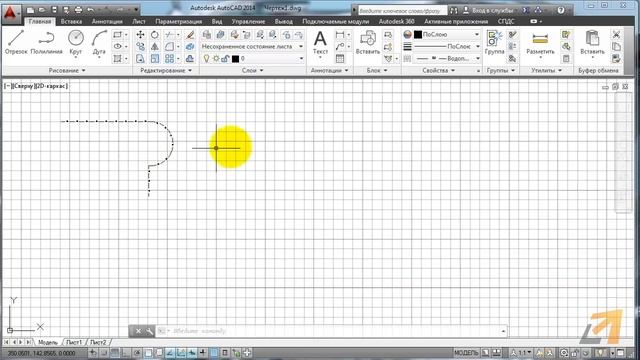Expand the Редактирование panel
The width and height of the screenshot is (640, 360).
[166, 71]
